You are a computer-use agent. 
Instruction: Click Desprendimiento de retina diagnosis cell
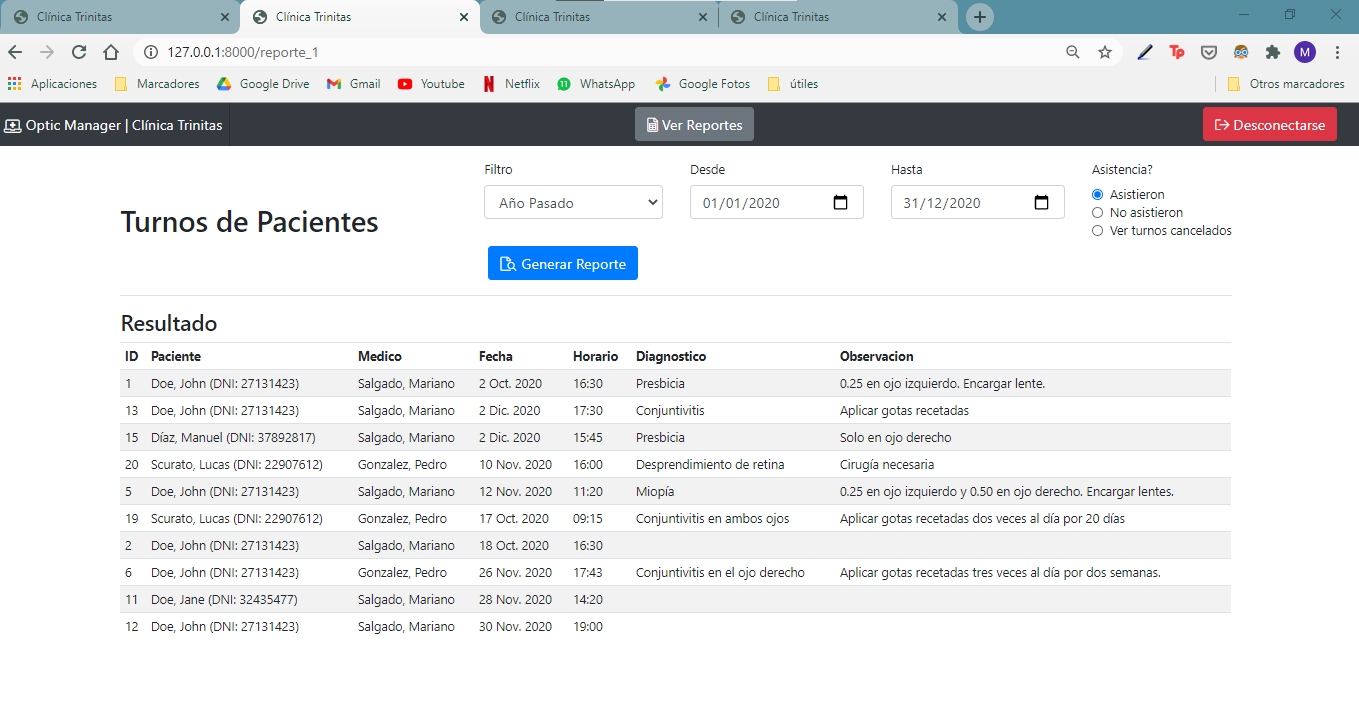click(x=710, y=464)
